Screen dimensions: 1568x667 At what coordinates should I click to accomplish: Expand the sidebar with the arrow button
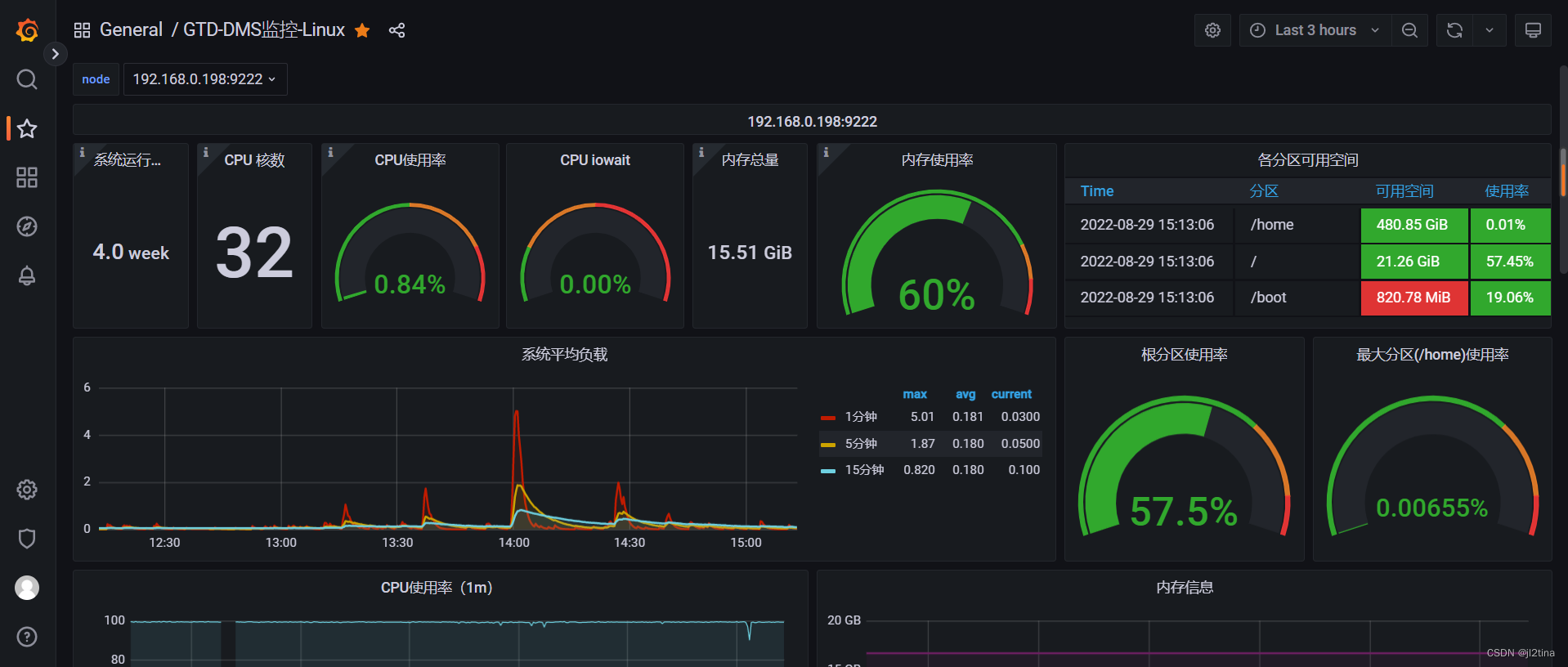pos(55,54)
